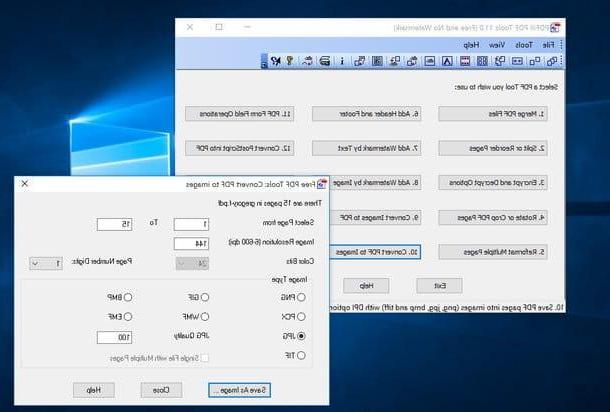Click the Select Page from field

191,224
